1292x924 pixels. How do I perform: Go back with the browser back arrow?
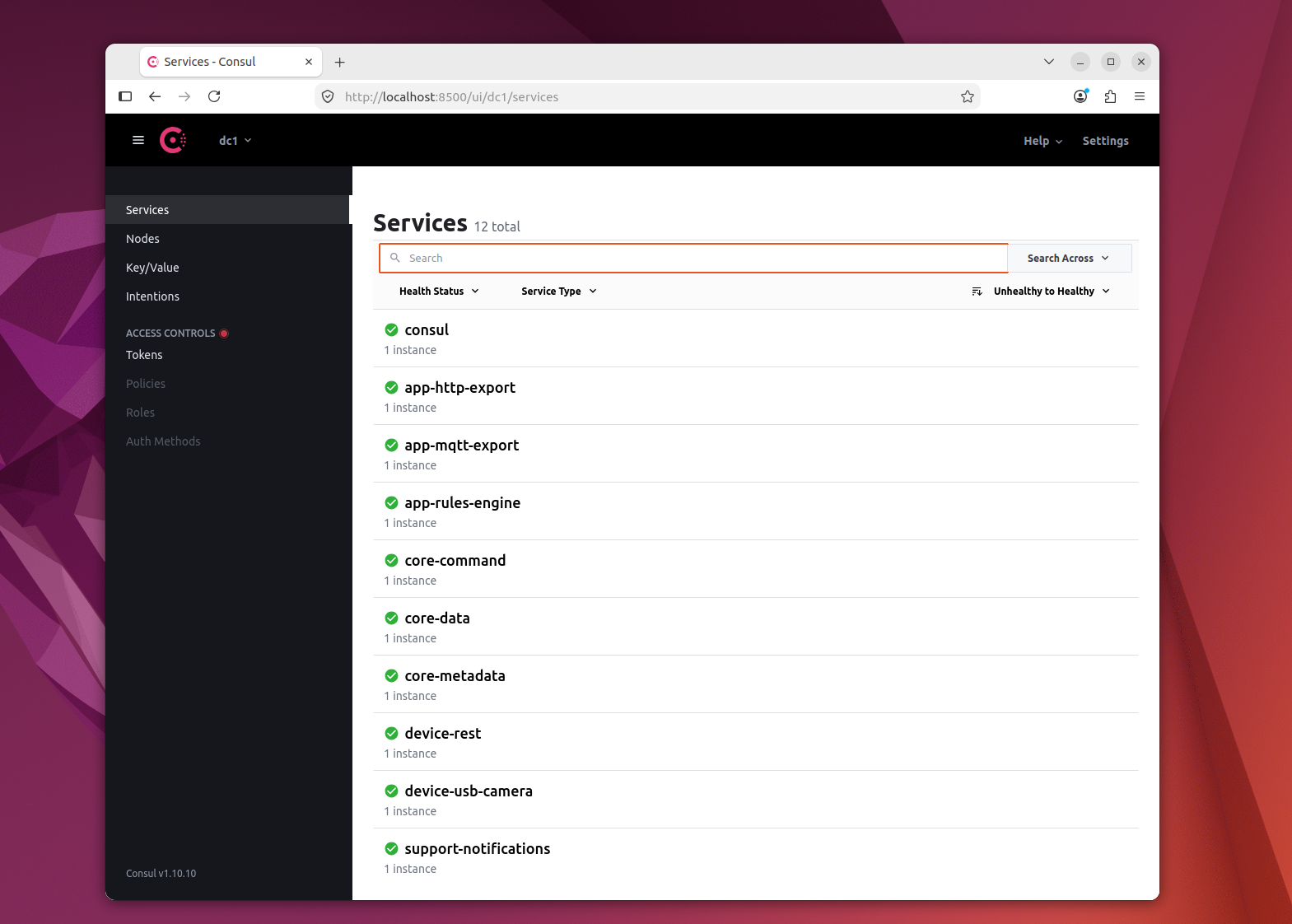coord(155,96)
